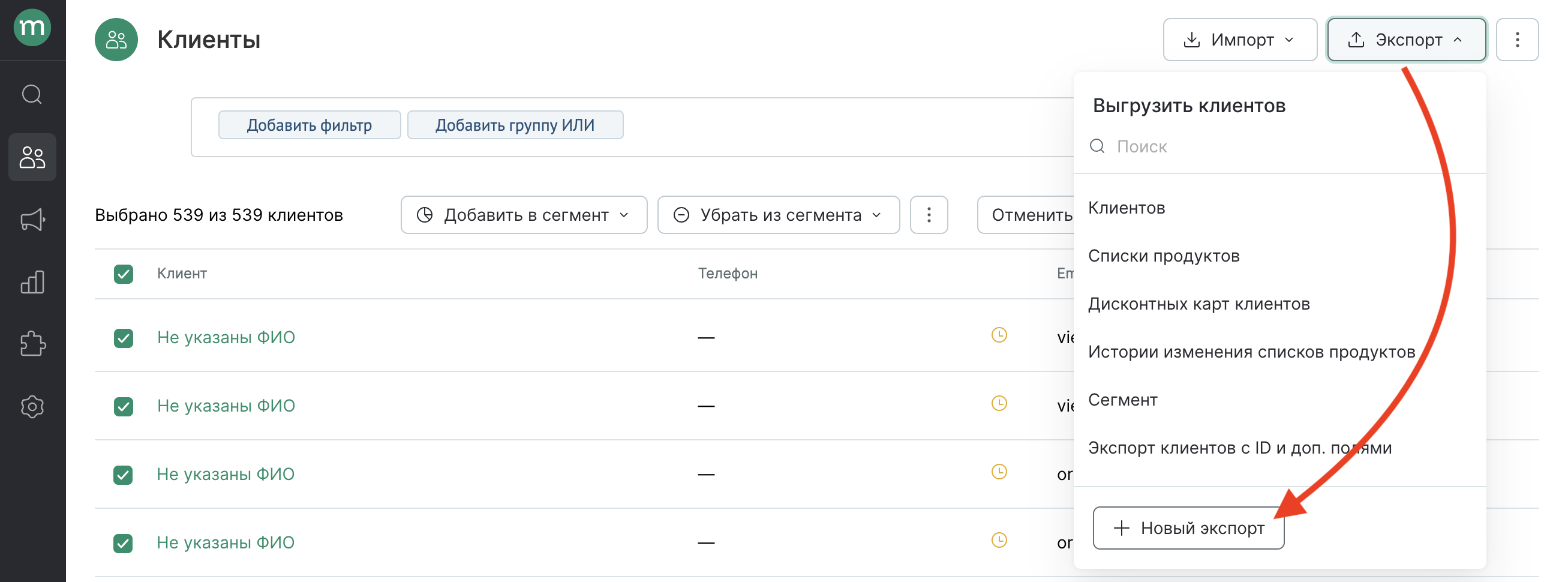Open fourth Не указаны ФИО client link
Screen dimensions: 1568x582
point(225,542)
